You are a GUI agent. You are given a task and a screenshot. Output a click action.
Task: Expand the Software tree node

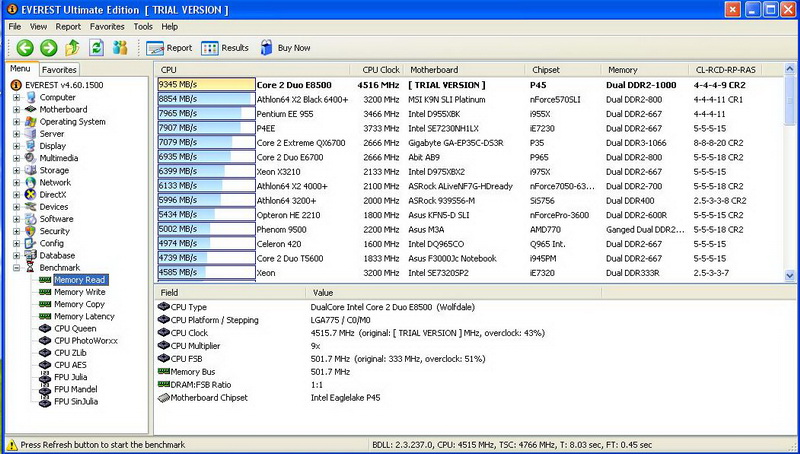tap(16, 219)
